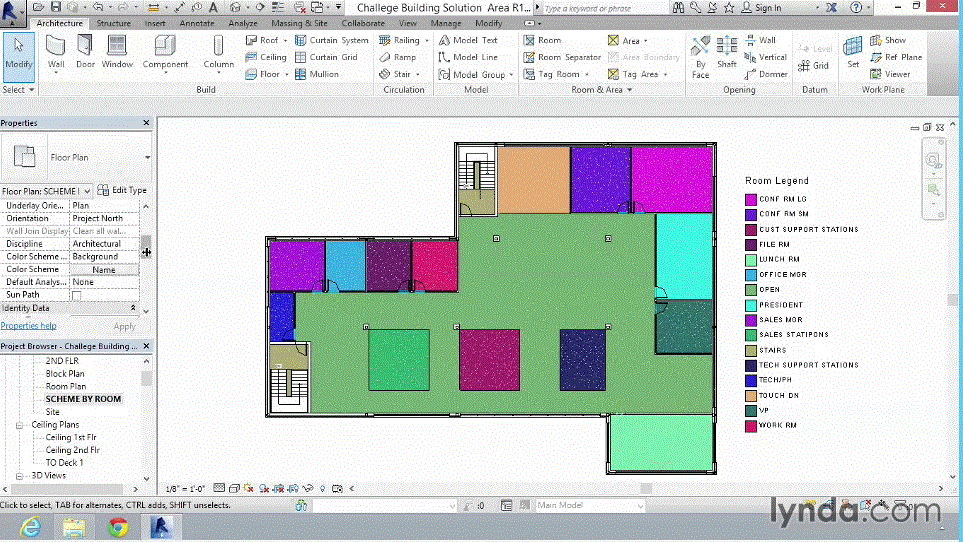
Task: Select SCHEME BY ROOM view in browser
Action: (83, 399)
